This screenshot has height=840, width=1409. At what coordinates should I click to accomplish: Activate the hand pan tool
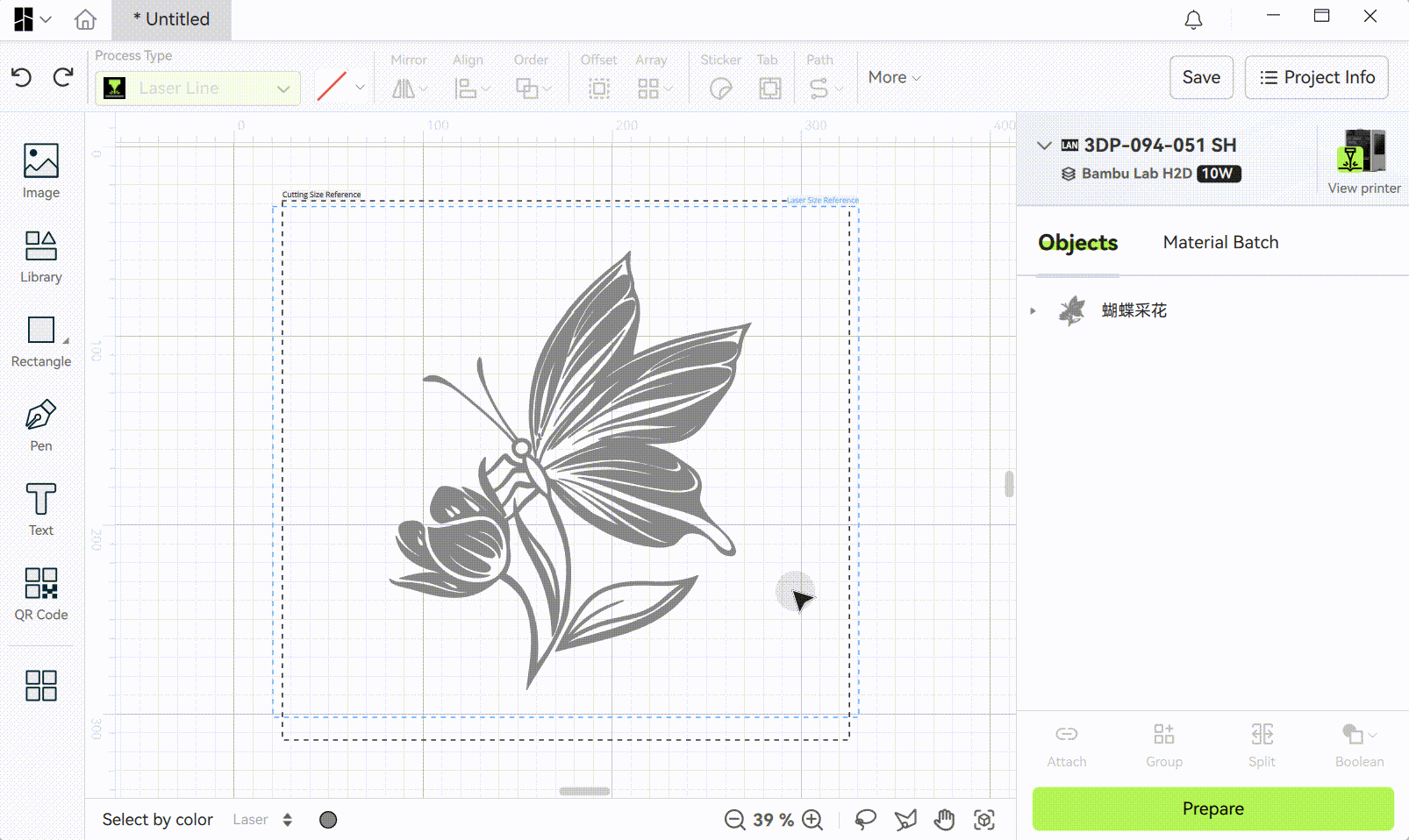(944, 820)
